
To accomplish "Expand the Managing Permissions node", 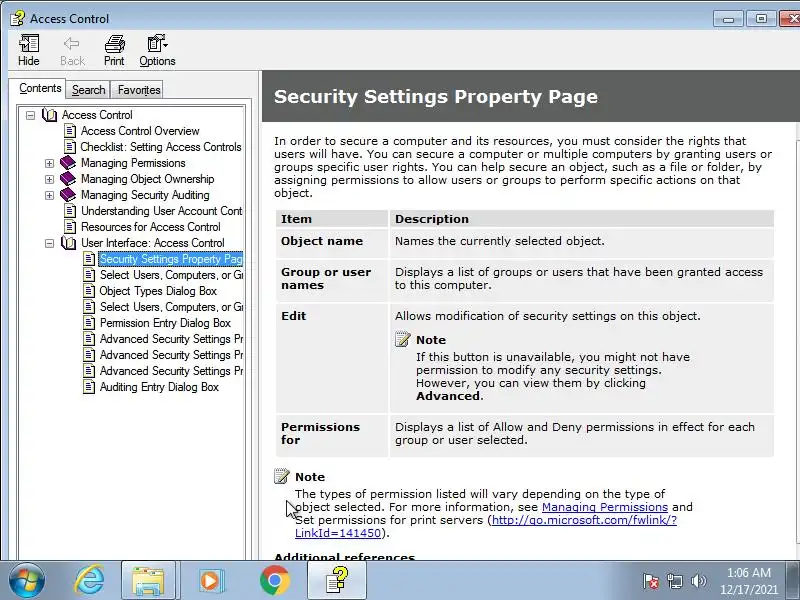I will [x=49, y=163].
